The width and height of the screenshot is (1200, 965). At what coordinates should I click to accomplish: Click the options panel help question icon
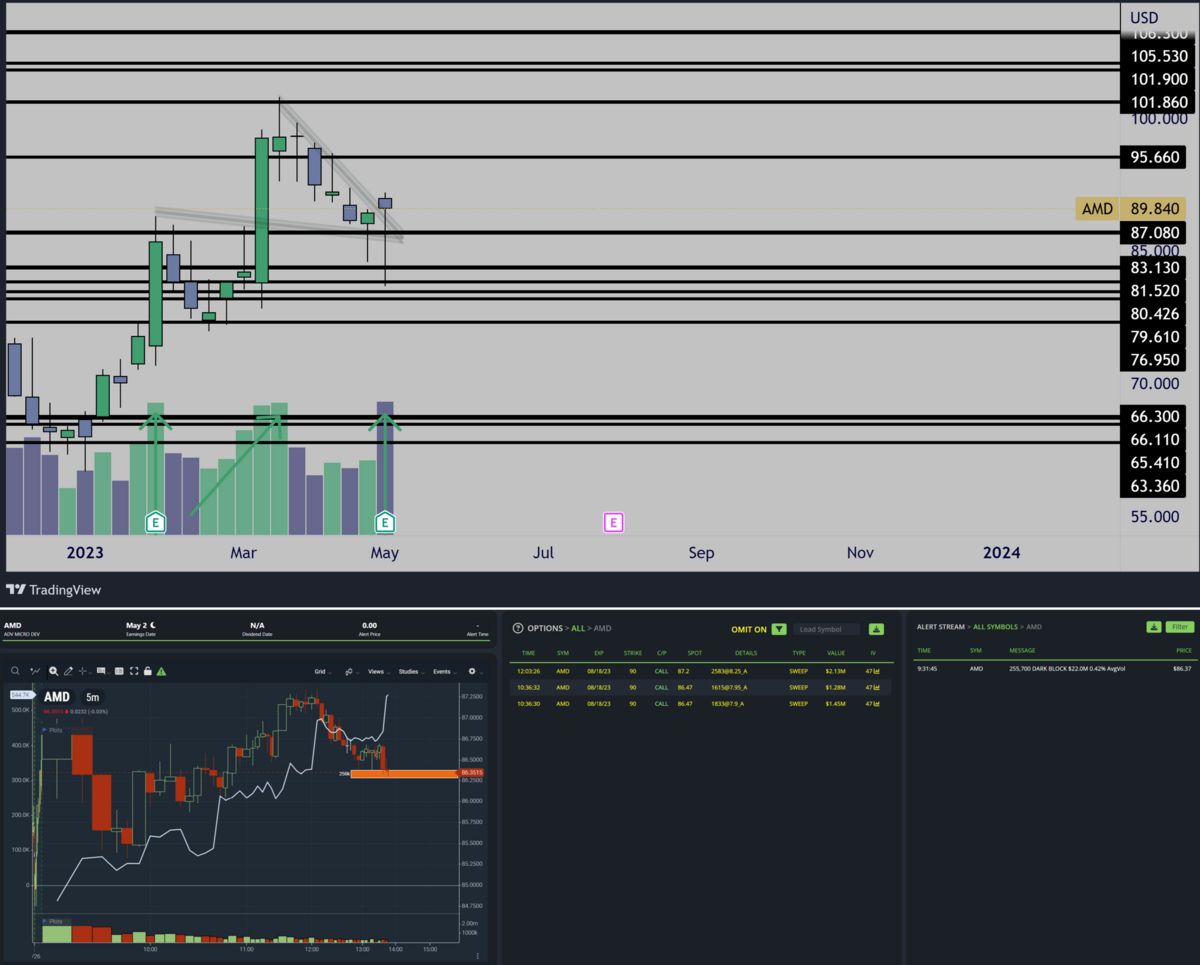click(518, 628)
